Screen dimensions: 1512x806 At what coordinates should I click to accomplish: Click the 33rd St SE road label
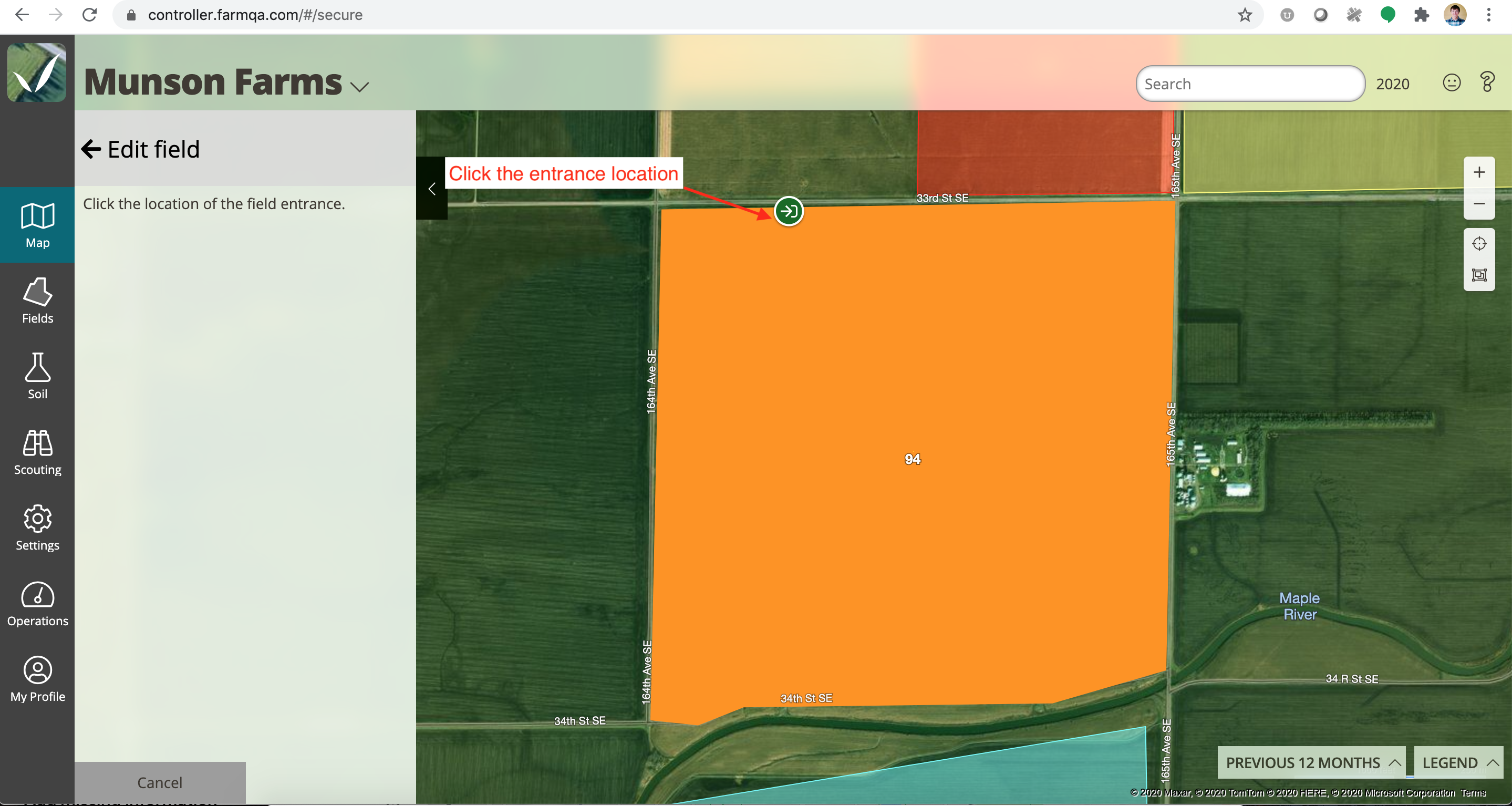942,198
